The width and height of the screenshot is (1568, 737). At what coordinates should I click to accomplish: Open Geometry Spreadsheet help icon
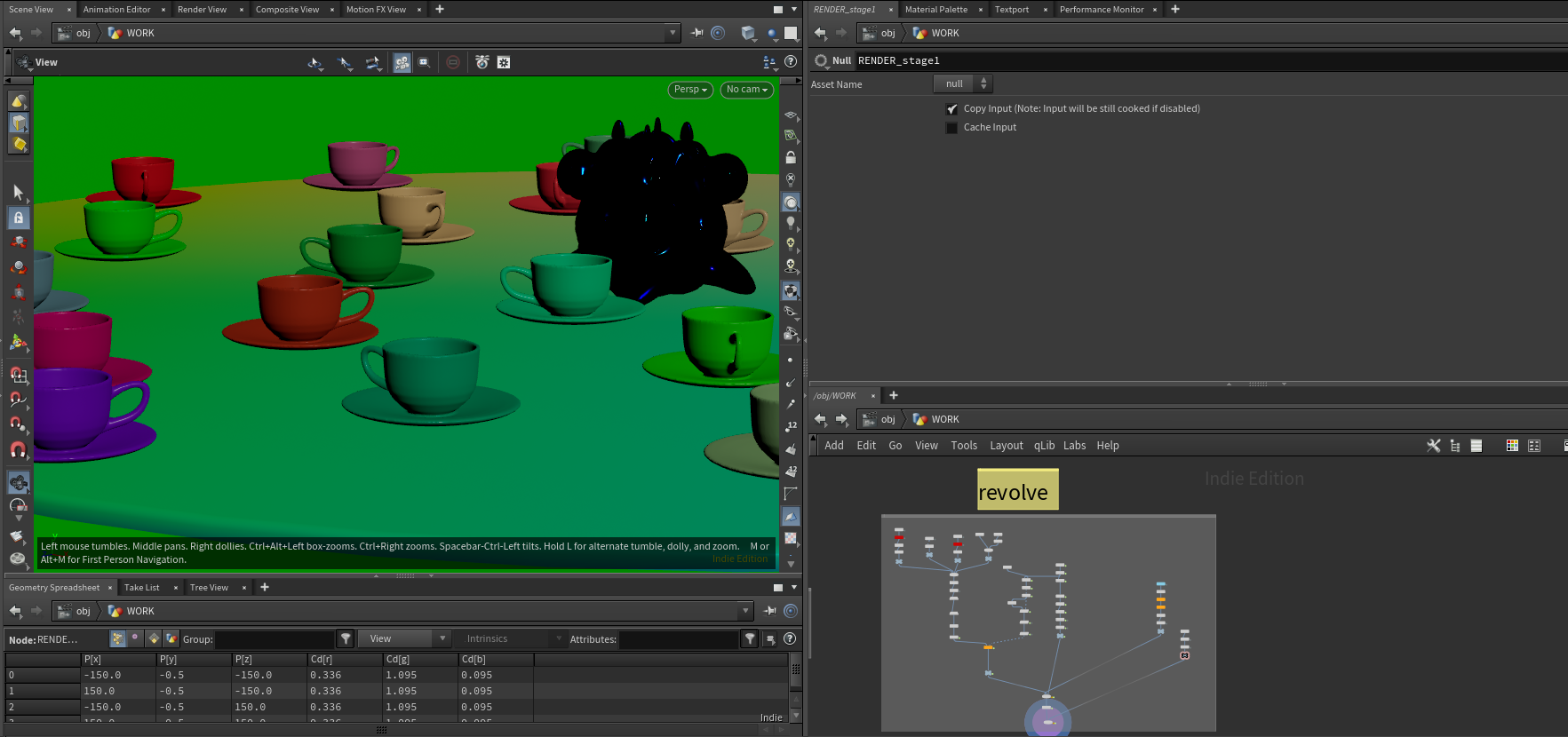pos(790,639)
